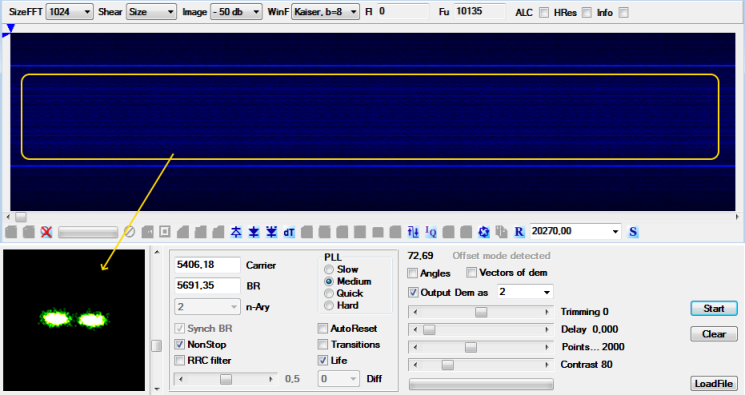
Task: Click the Fl frequency input field
Action: [403, 11]
